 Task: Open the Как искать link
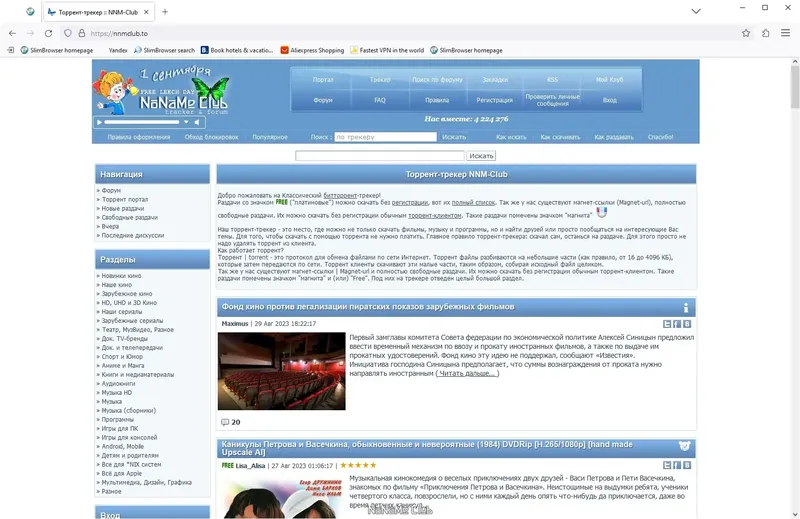point(511,137)
